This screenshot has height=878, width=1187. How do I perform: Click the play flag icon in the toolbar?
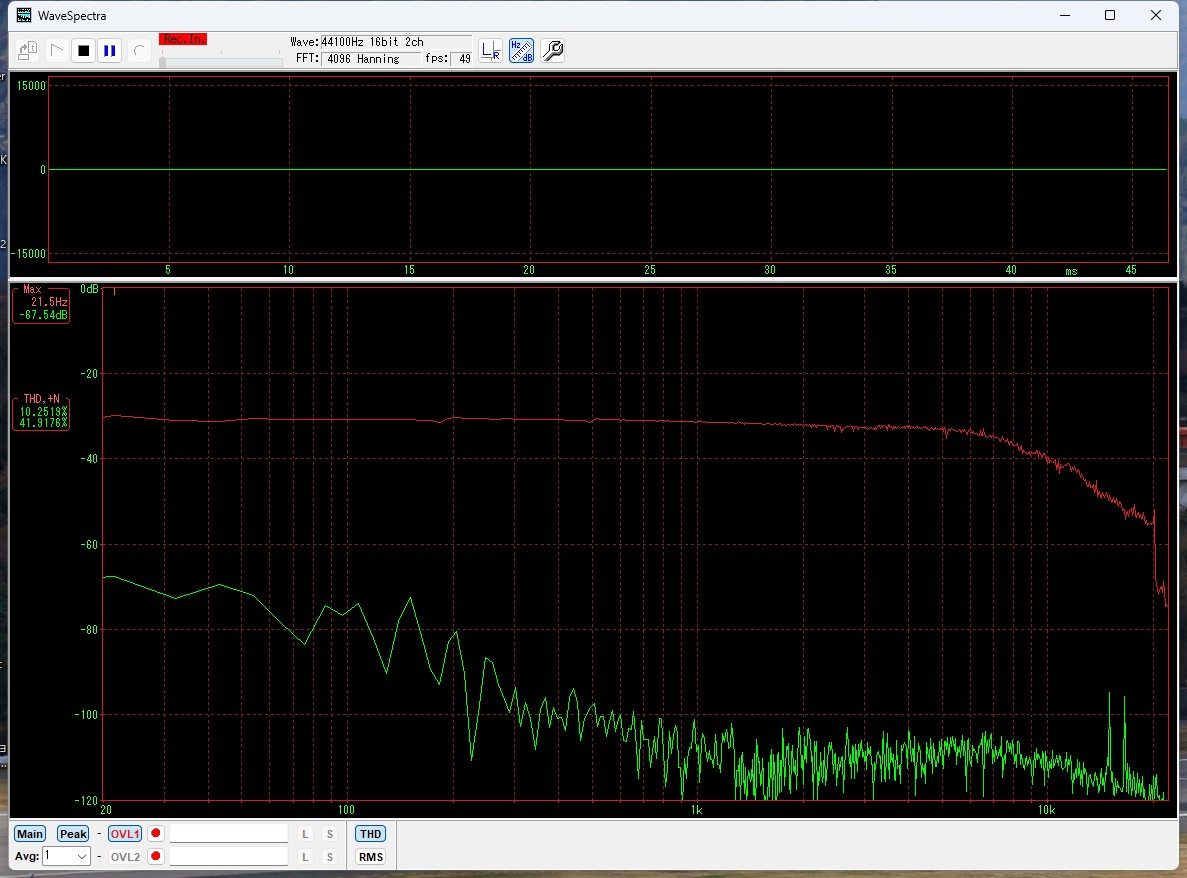[57, 50]
